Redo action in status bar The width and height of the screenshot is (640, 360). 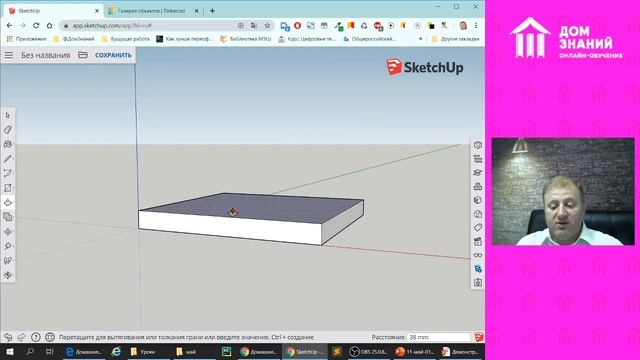pos(22,337)
